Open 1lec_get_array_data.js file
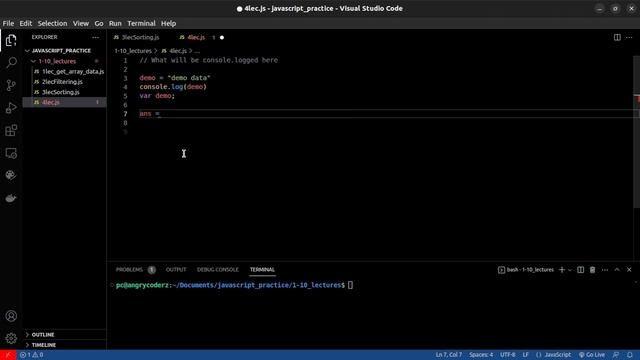This screenshot has height=360, width=640. pyautogui.click(x=73, y=71)
